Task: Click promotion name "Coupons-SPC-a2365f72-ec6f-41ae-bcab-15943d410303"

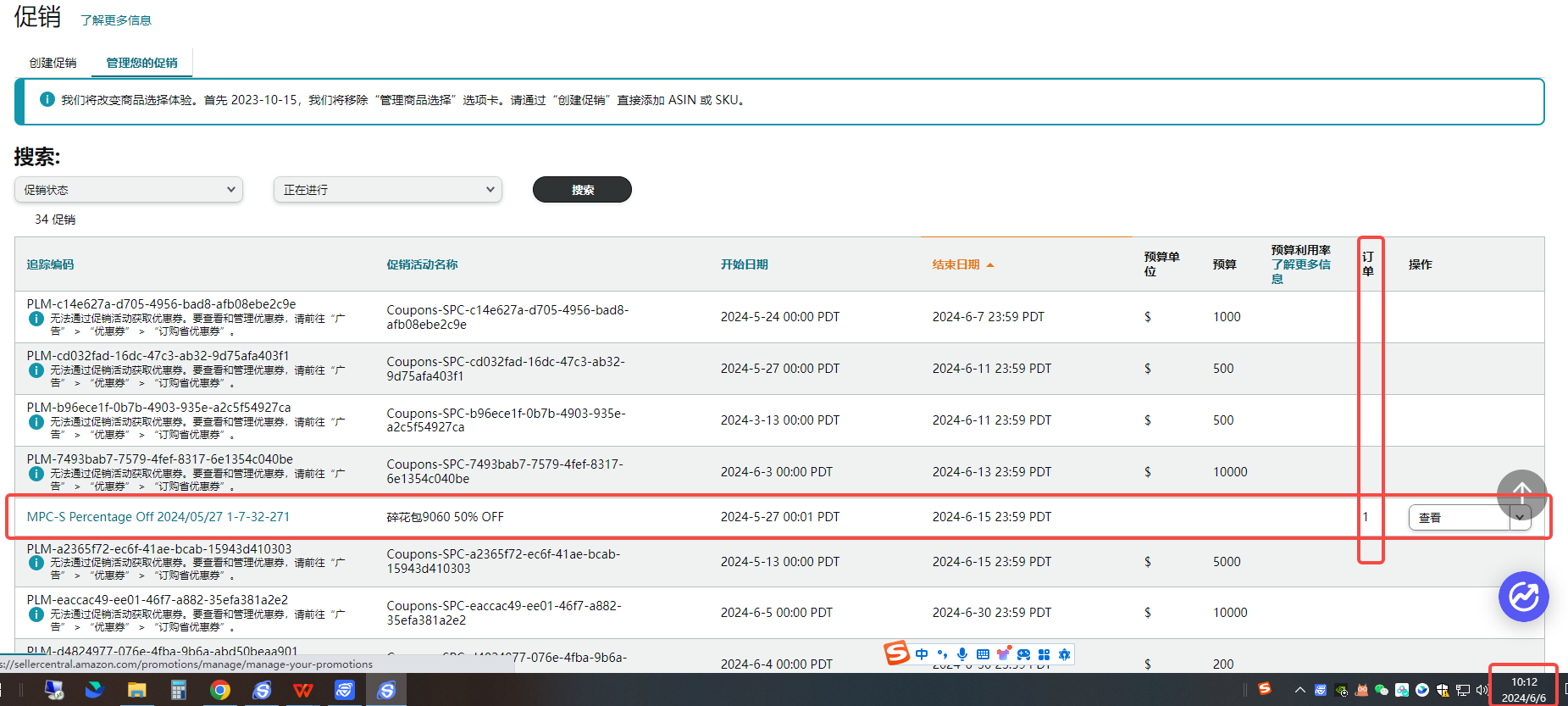Action: tap(503, 561)
